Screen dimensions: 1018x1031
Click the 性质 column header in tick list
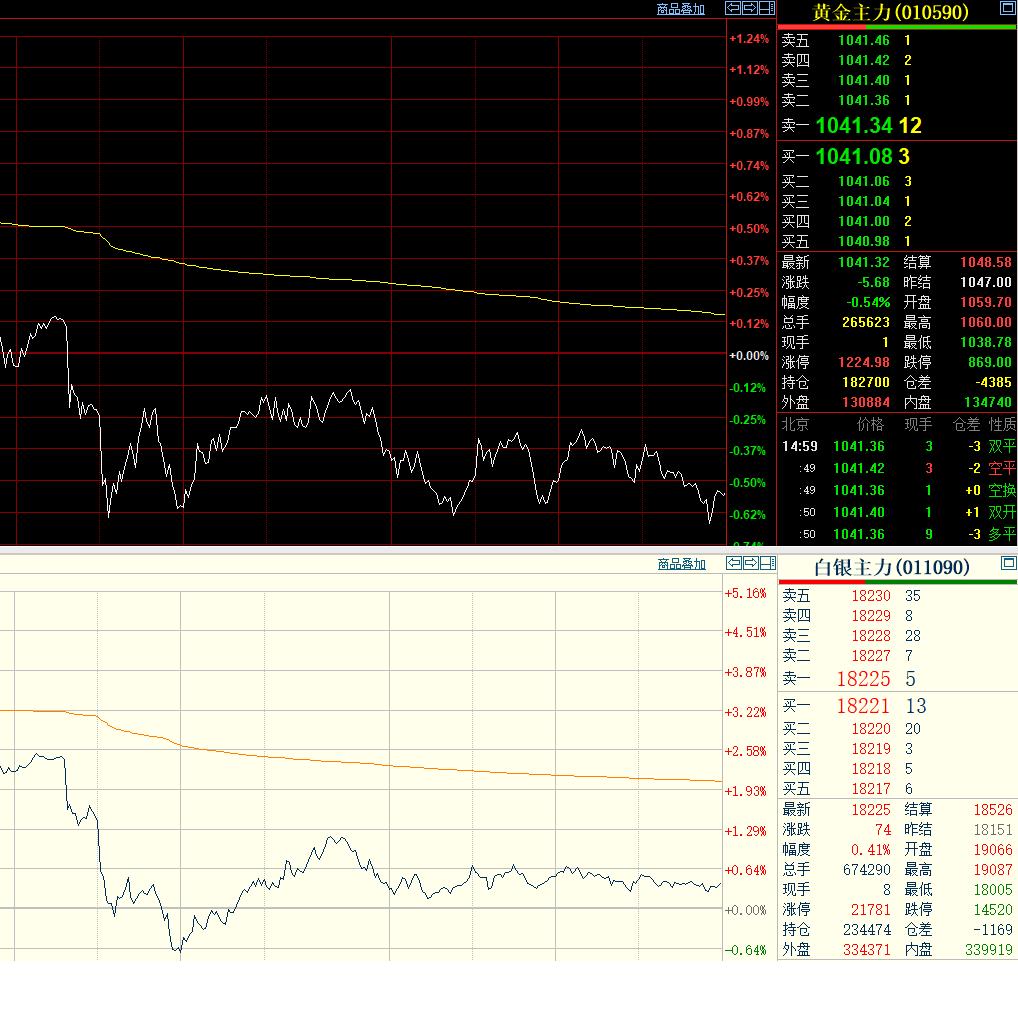click(x=1002, y=424)
